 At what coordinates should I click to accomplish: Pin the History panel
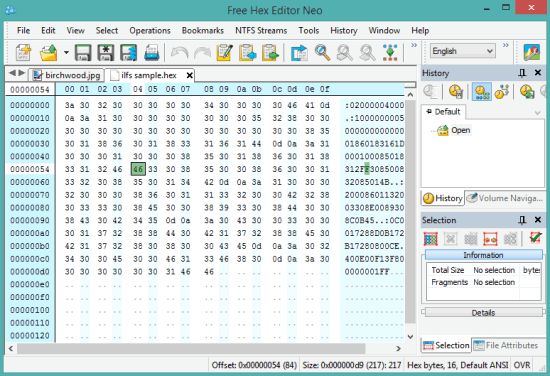tap(522, 73)
